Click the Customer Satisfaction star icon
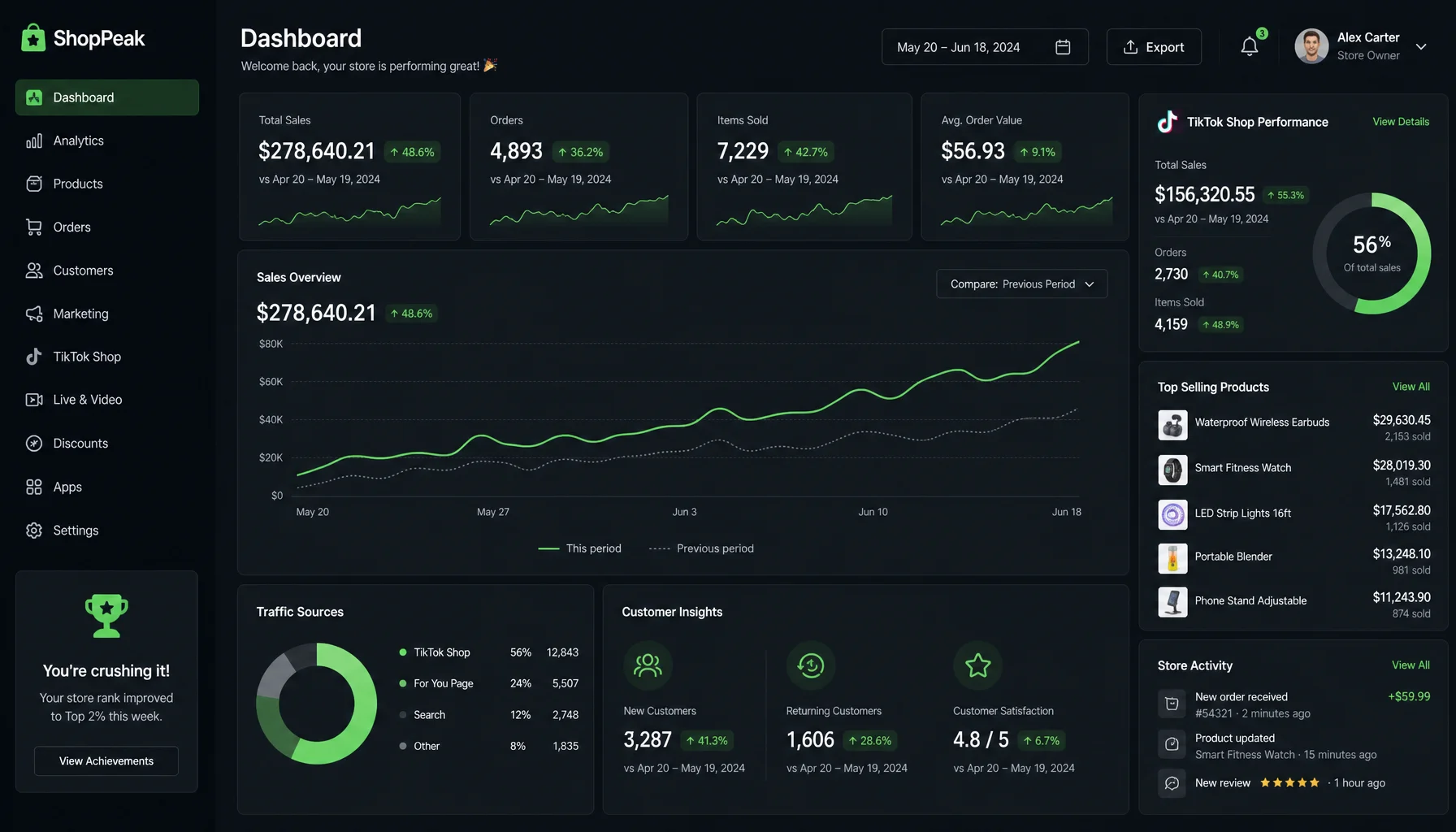Image resolution: width=1456 pixels, height=832 pixels. pos(977,665)
